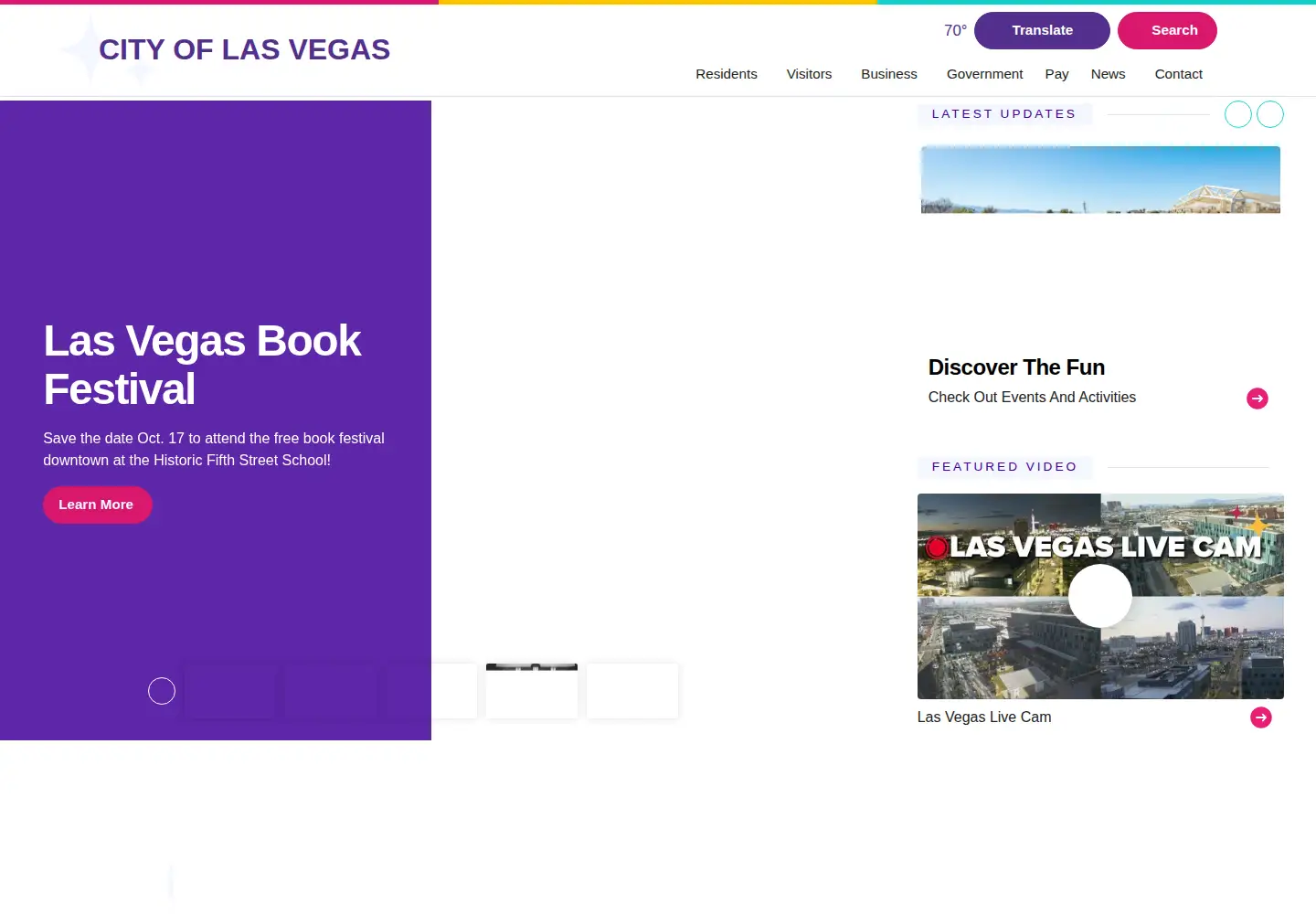Click the "LATEST UPDATES" section label
The height and width of the screenshot is (914, 1316).
pos(1004,114)
